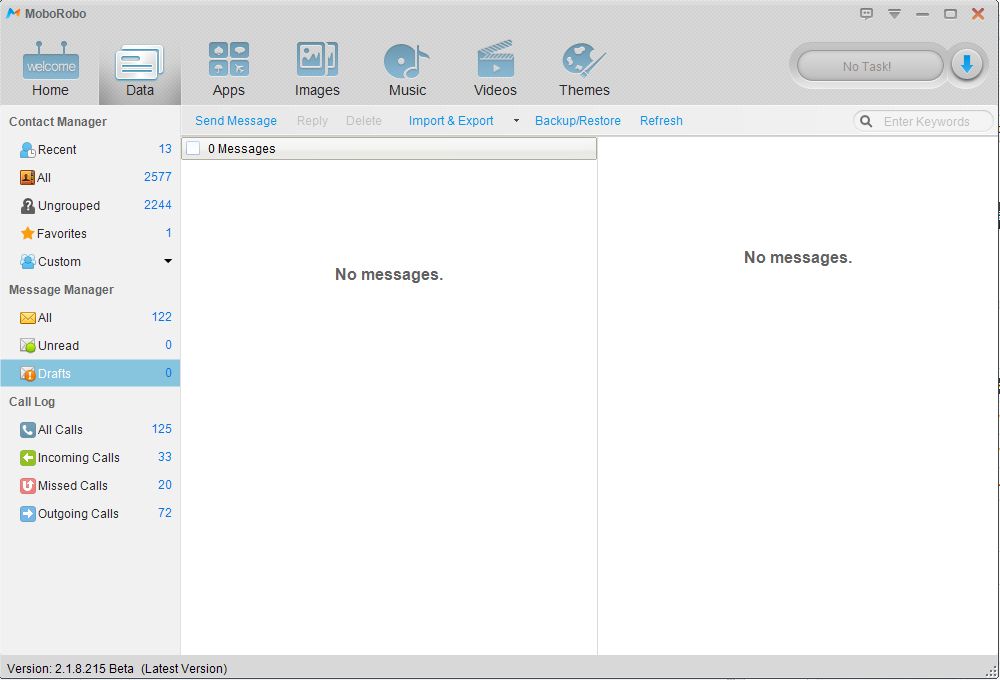This screenshot has height=680, width=1000.
Task: Click the Contact Manager heading
Action: click(x=57, y=121)
